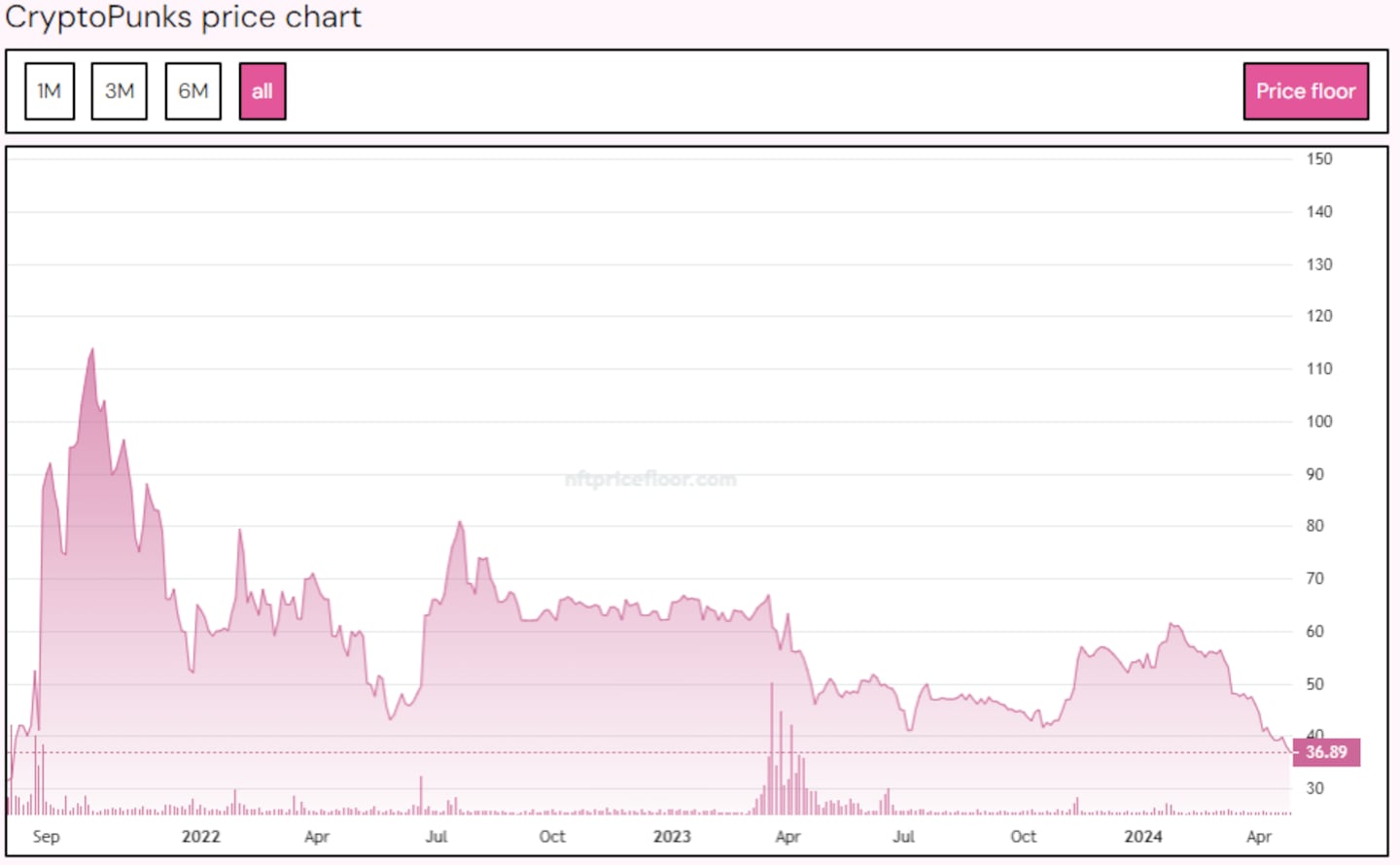Screen dimensions: 1400x865
Task: Click the 2022 x-axis label
Action: coord(201,837)
